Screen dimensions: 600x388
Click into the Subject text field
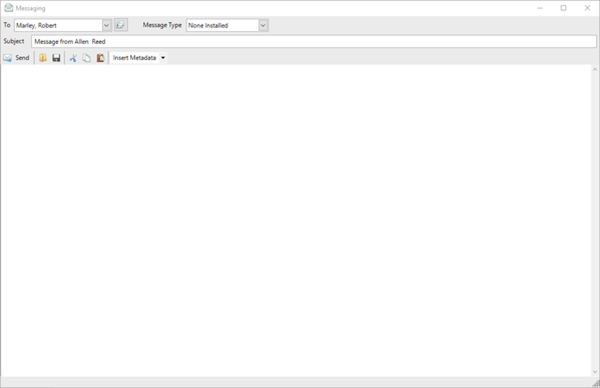pos(314,41)
